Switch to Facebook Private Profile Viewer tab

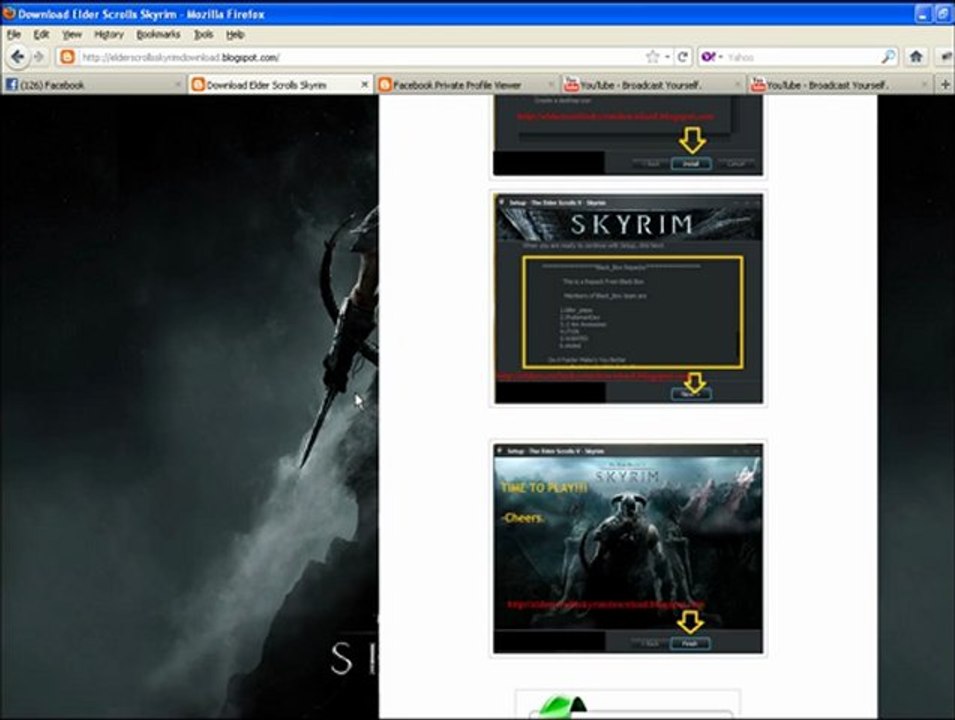(x=467, y=85)
